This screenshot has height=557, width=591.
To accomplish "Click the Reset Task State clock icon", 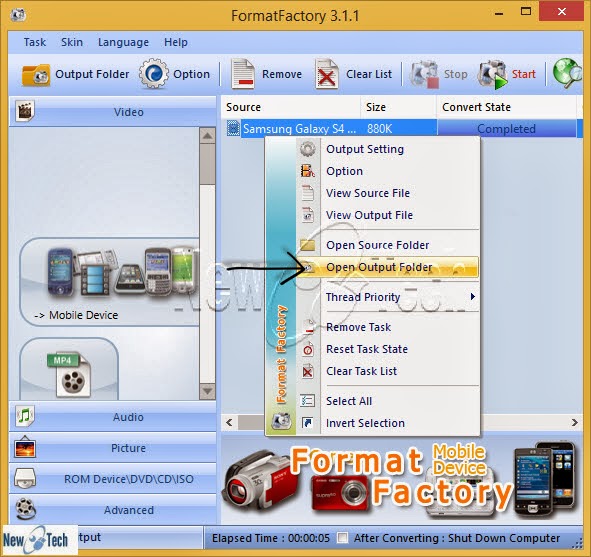I will (x=308, y=349).
